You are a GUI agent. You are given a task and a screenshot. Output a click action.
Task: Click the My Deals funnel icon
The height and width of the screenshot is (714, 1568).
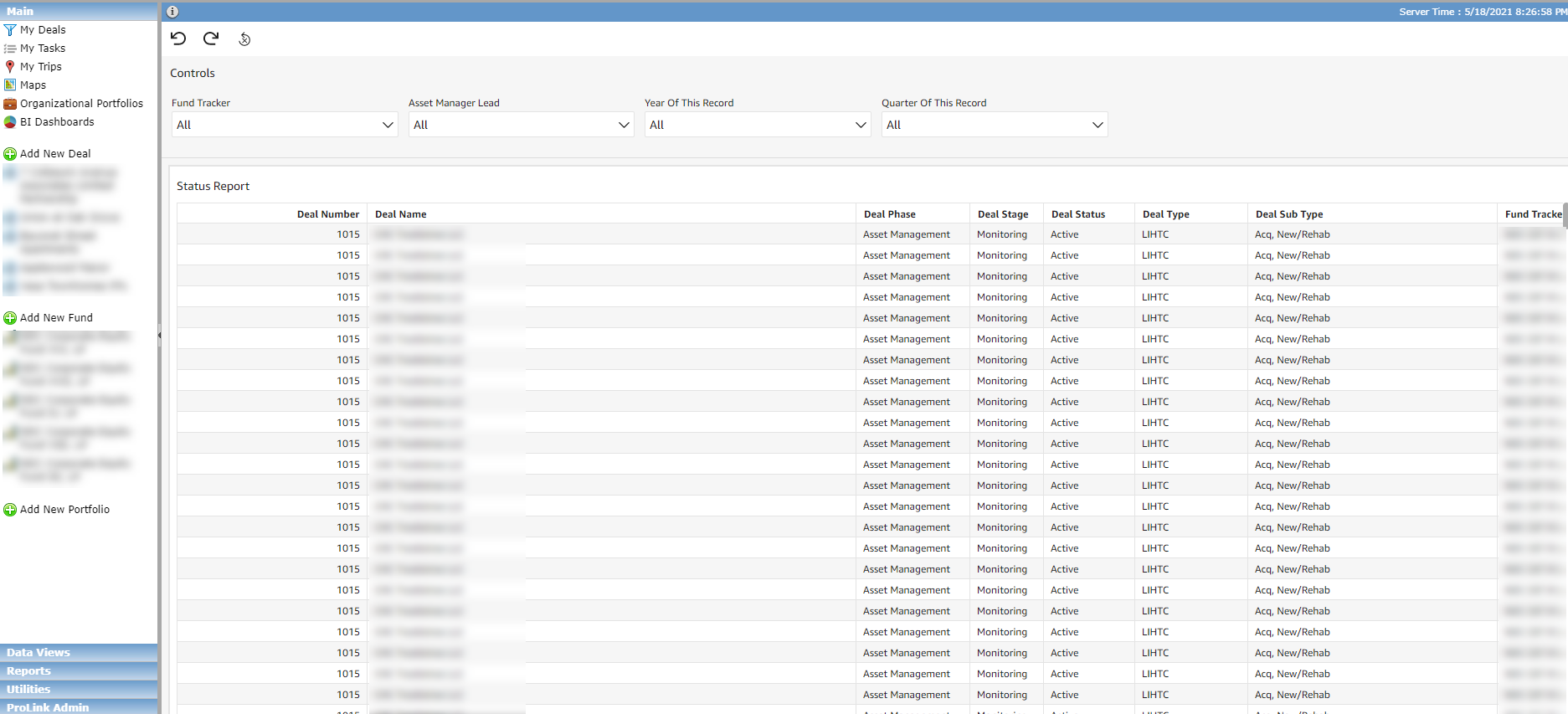(x=10, y=30)
